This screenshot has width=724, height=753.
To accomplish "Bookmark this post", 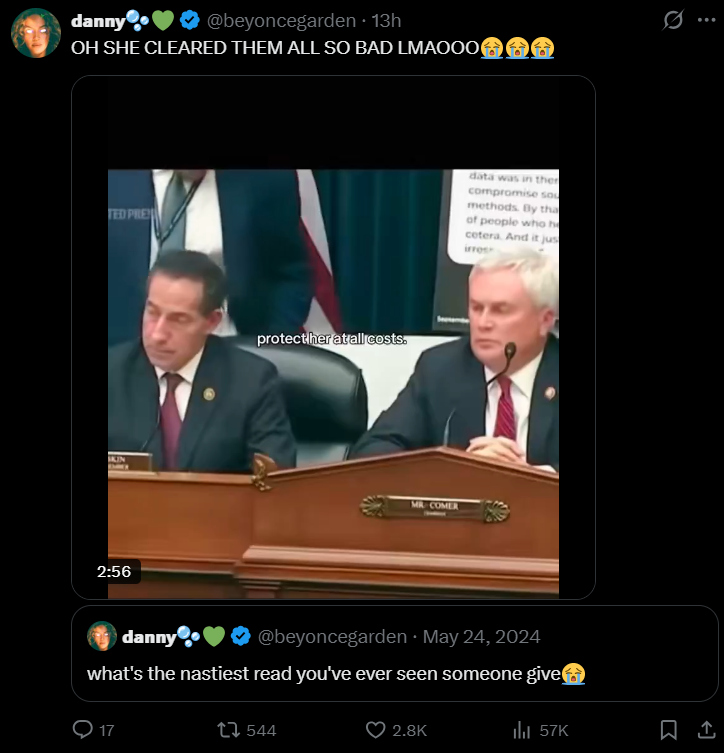I will point(668,730).
